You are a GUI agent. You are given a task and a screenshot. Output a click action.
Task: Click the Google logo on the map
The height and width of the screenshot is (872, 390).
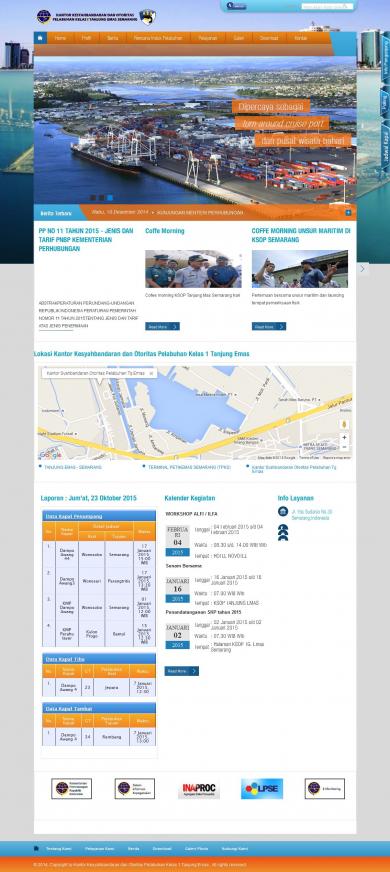(50, 455)
